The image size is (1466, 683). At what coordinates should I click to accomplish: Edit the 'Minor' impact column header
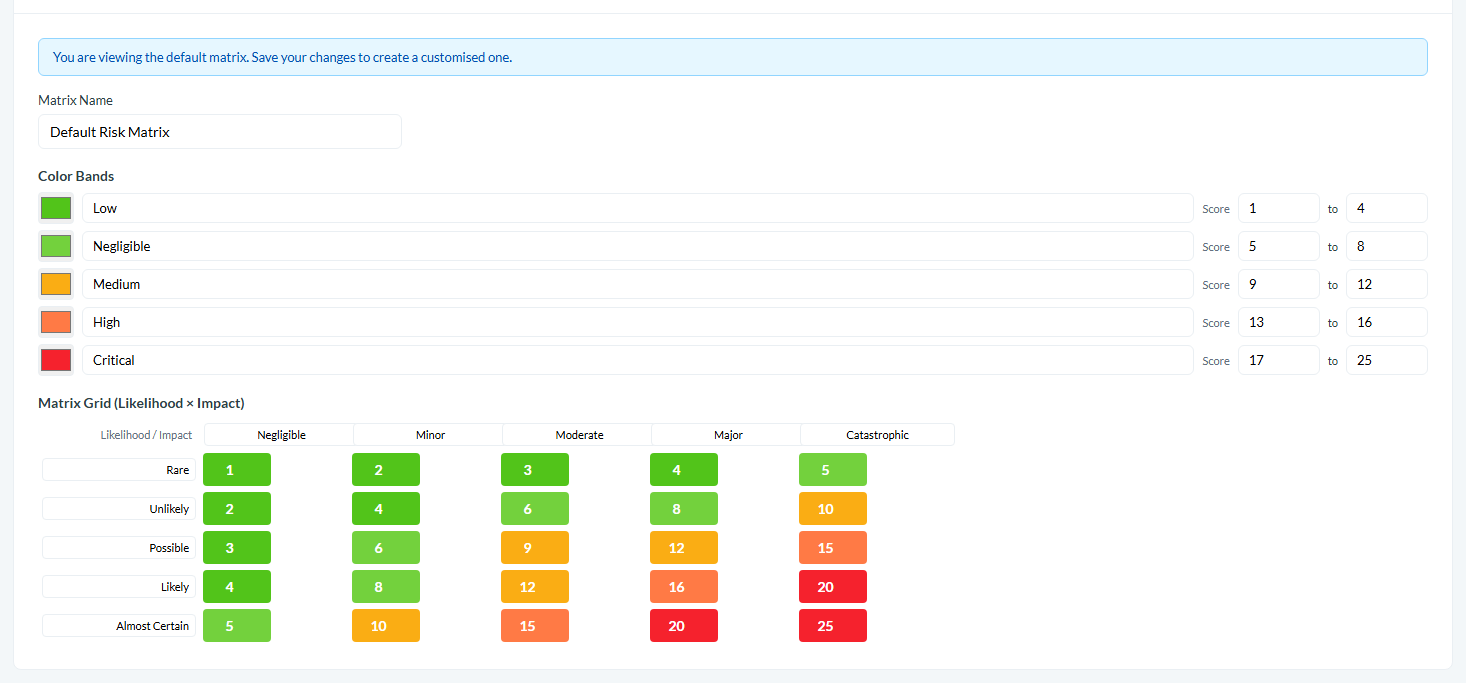click(x=429, y=435)
